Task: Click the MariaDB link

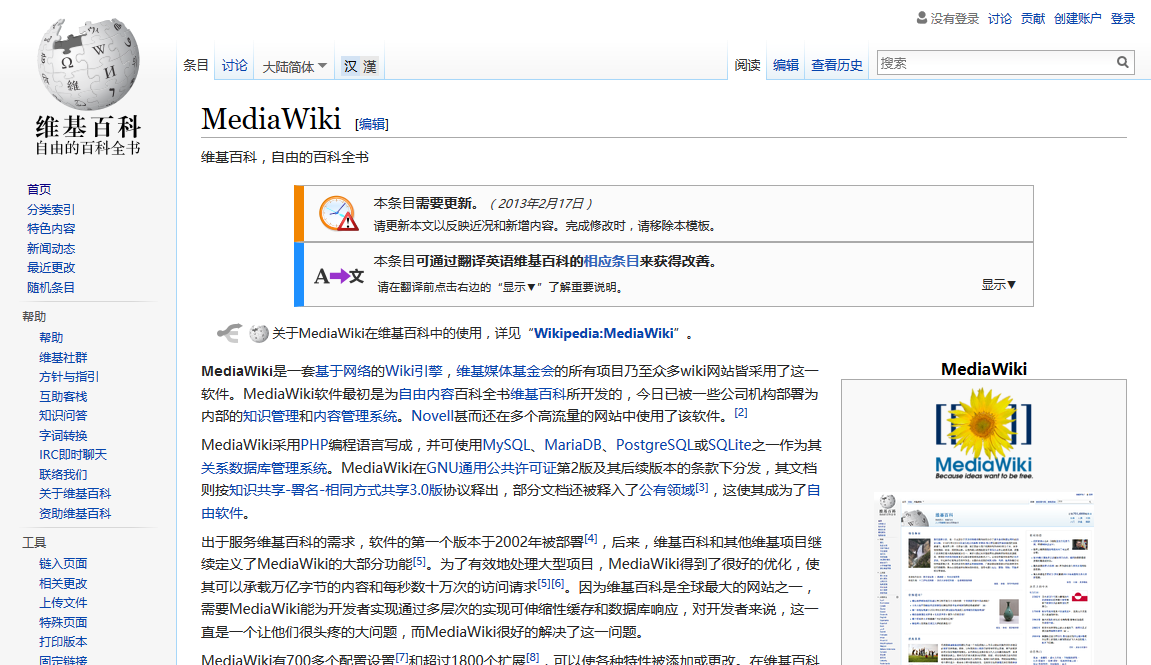Action: [573, 445]
